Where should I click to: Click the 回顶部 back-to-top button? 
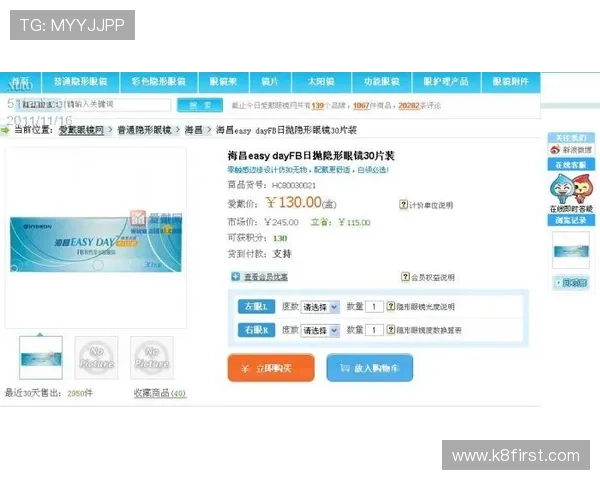(571, 283)
